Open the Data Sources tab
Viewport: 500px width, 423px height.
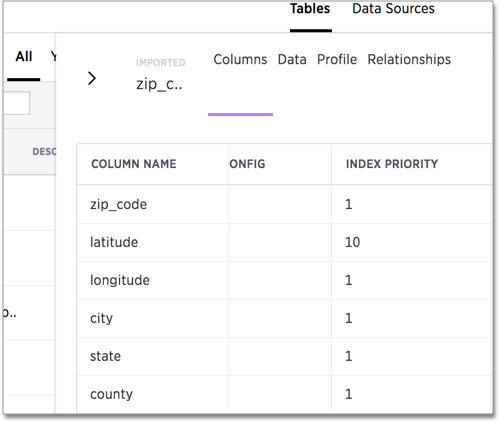393,9
